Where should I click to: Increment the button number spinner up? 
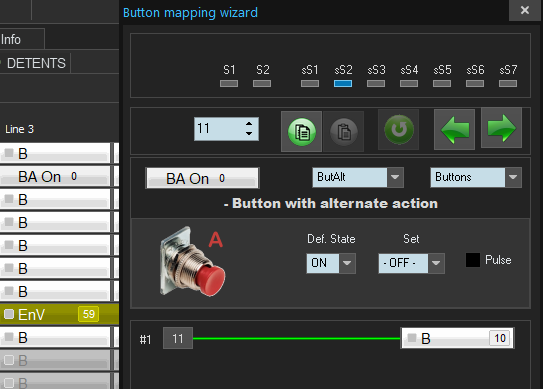(249, 124)
